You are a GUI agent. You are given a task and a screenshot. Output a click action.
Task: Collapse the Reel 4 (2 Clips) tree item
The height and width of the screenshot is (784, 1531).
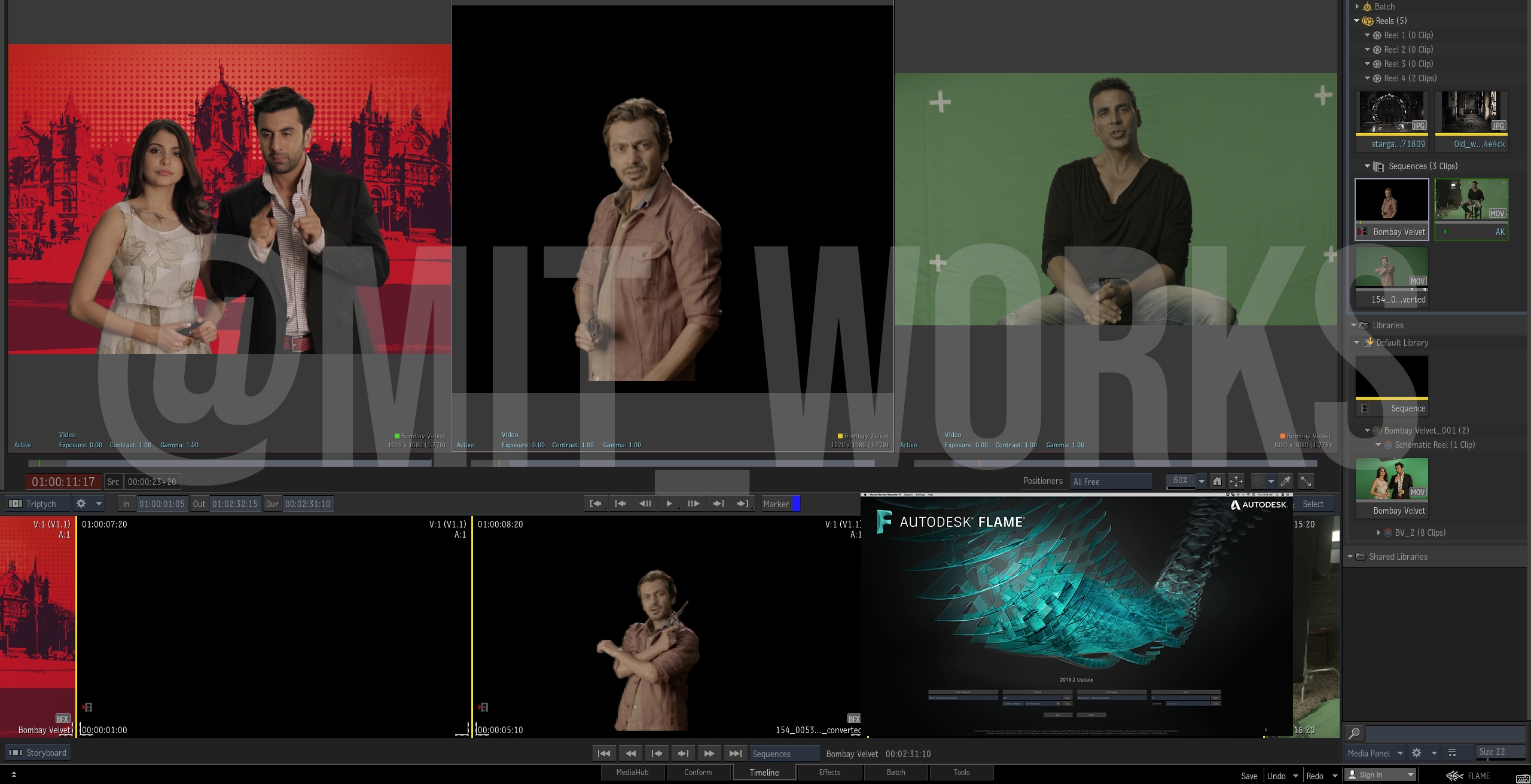click(x=1367, y=78)
